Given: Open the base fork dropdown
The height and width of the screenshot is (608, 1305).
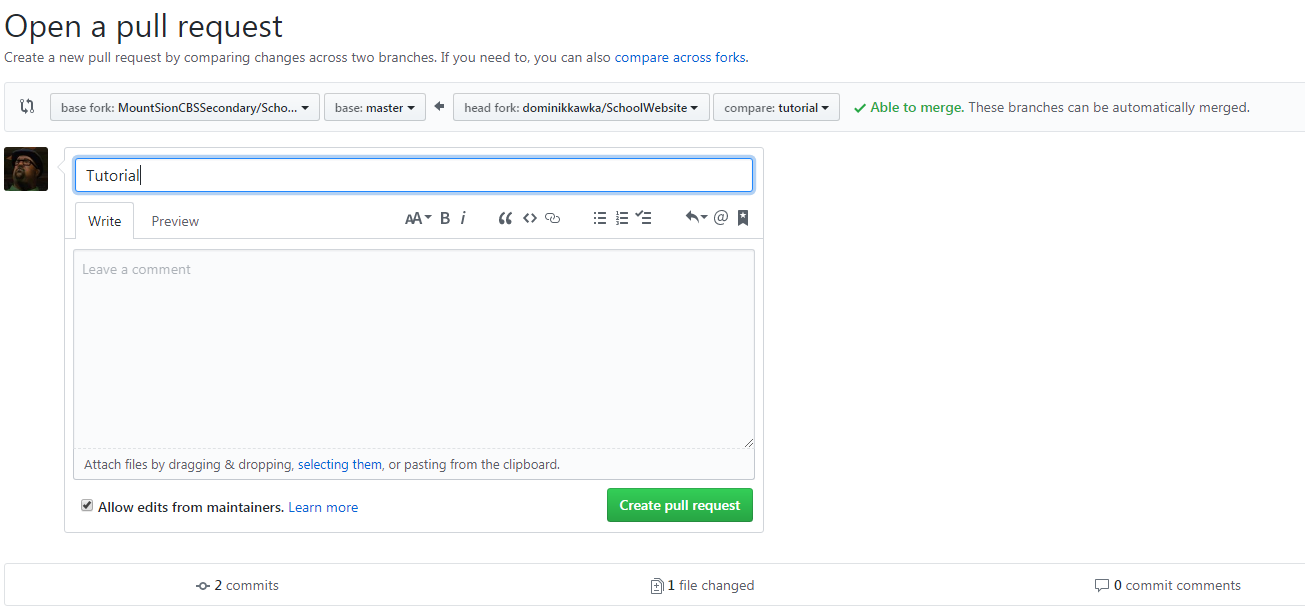Looking at the screenshot, I should (185, 107).
